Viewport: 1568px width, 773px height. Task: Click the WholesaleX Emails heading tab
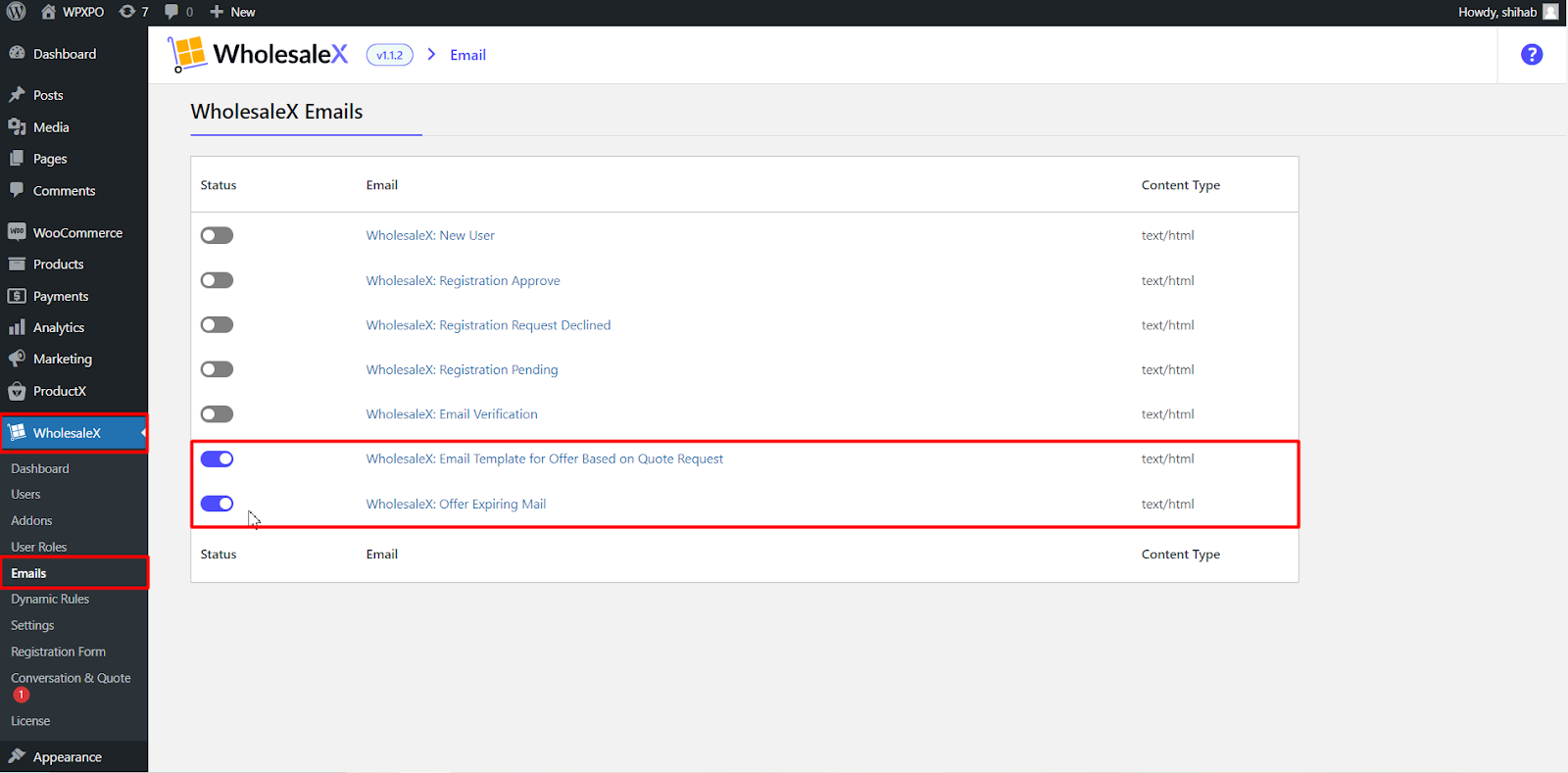tap(276, 112)
